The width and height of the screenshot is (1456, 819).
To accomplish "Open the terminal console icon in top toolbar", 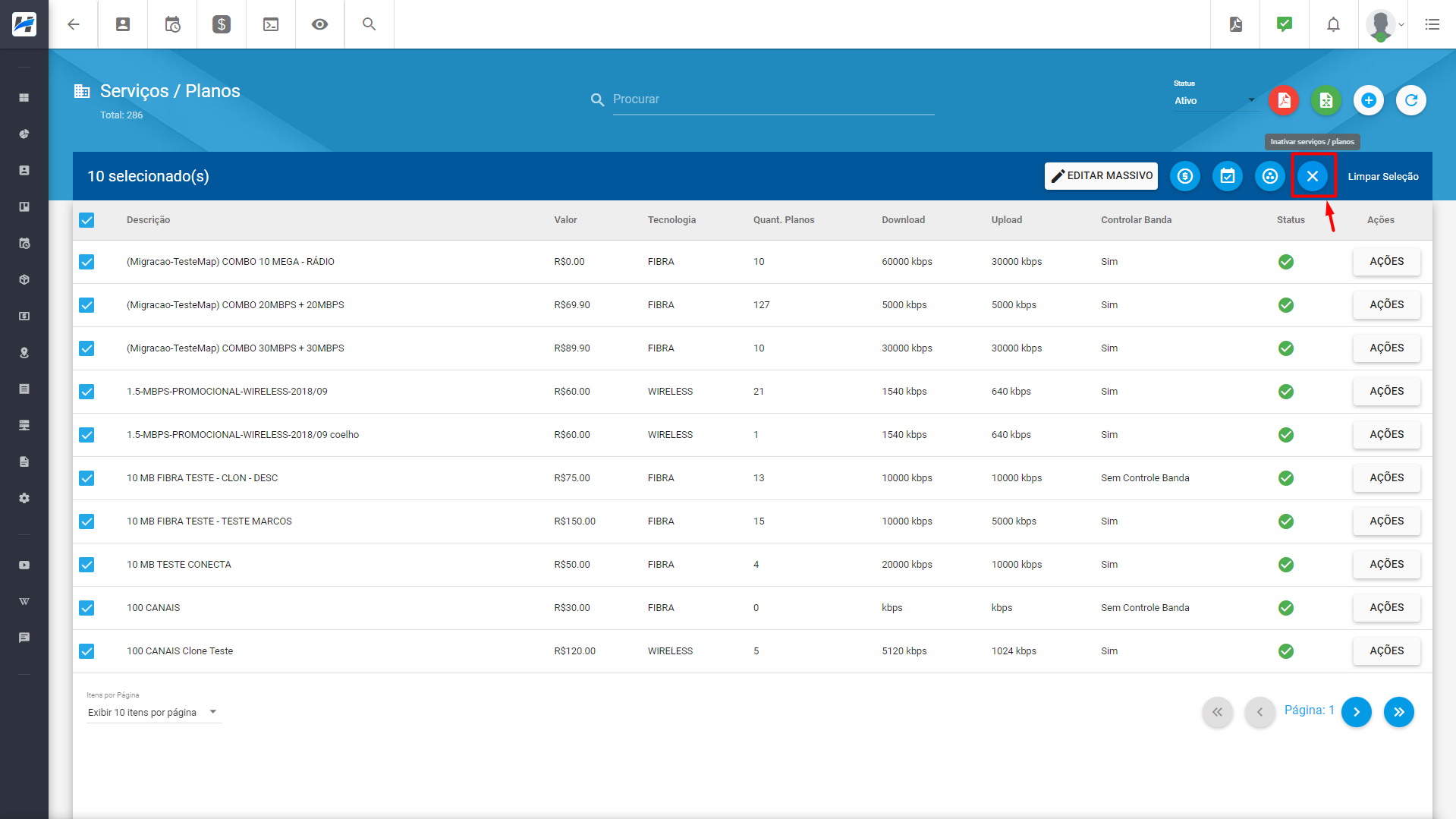I will click(271, 24).
